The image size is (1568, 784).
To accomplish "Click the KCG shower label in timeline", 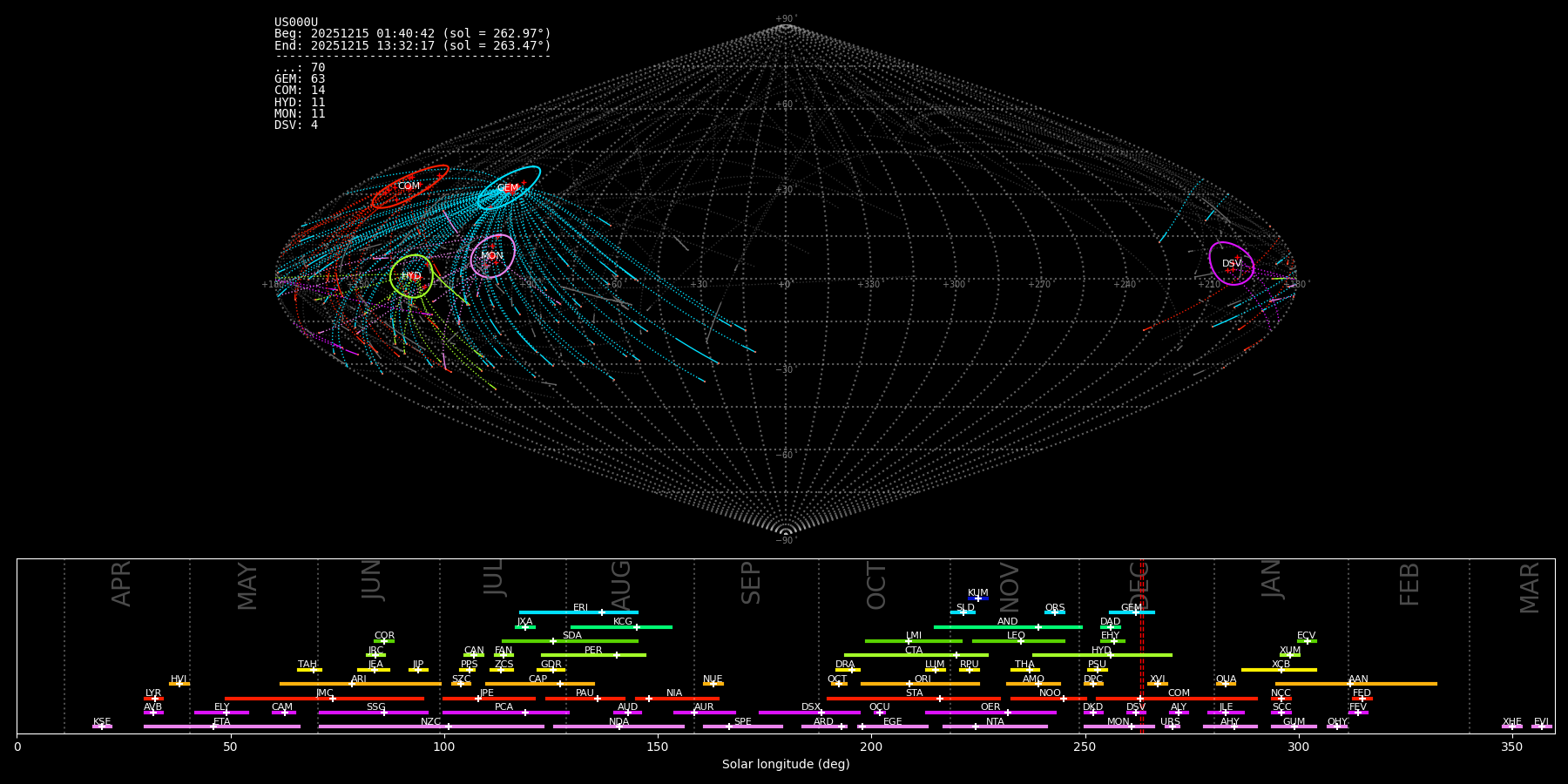I will click(623, 622).
